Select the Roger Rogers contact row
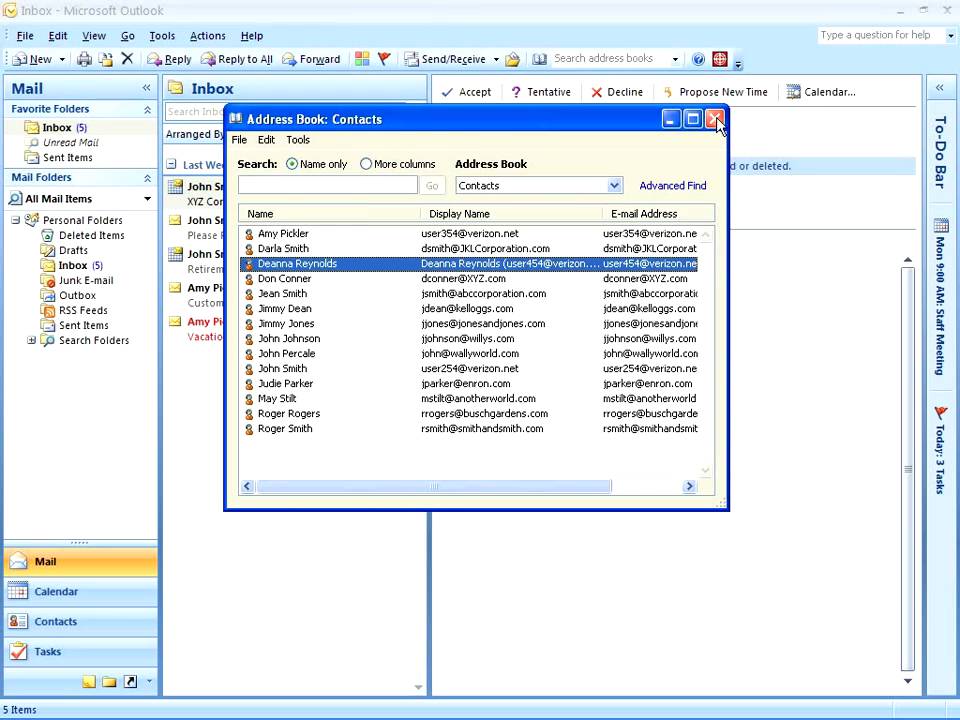960x720 pixels. click(x=468, y=413)
